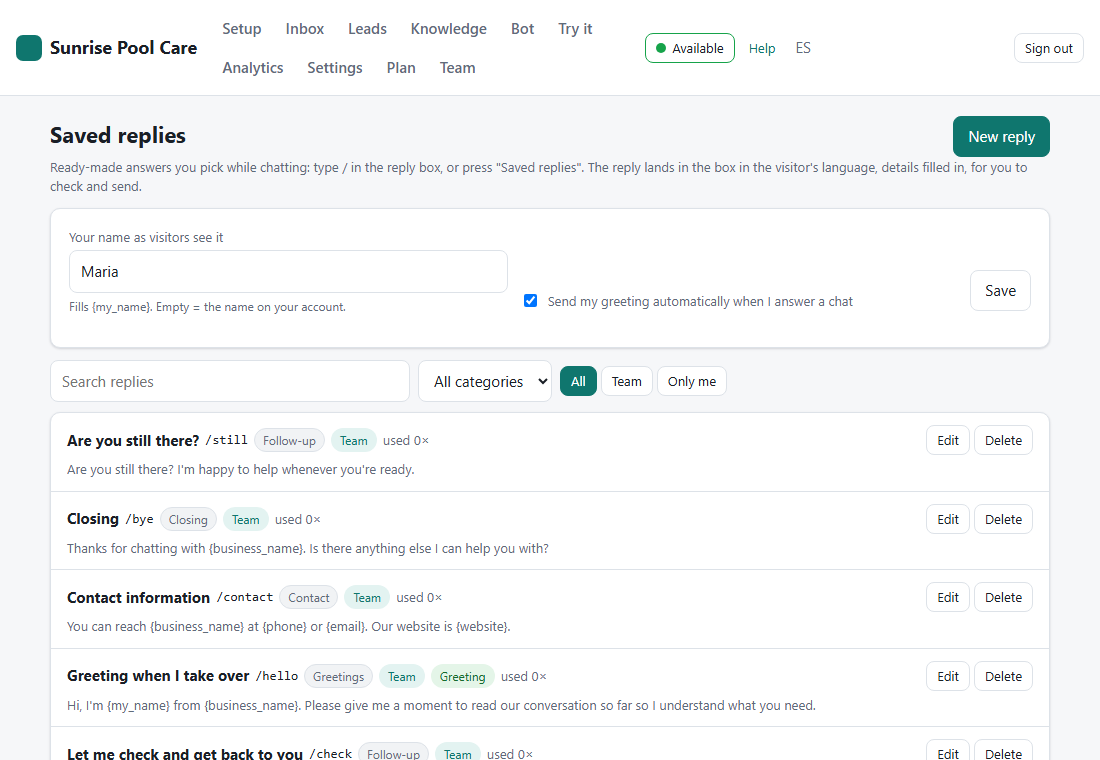
Task: Click the Contact tag on /contact reply
Action: (309, 597)
